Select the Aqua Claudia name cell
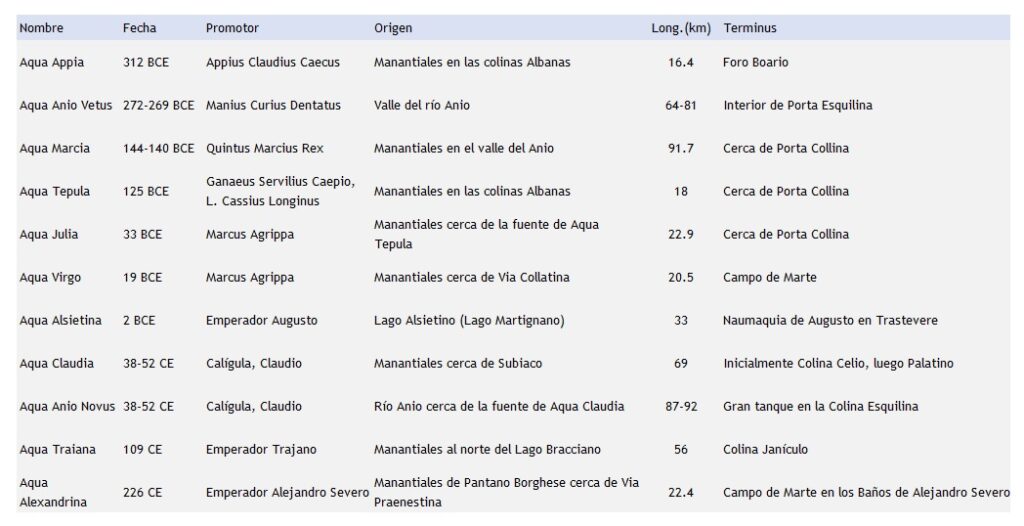The height and width of the screenshot is (526, 1024). (56, 363)
